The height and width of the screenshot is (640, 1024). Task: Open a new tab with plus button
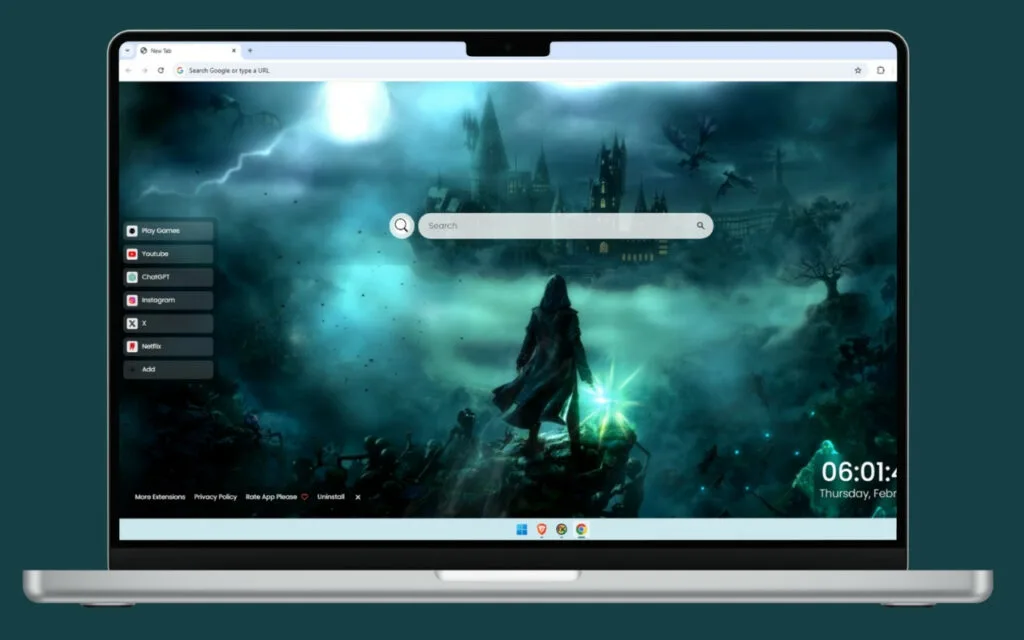click(x=250, y=50)
